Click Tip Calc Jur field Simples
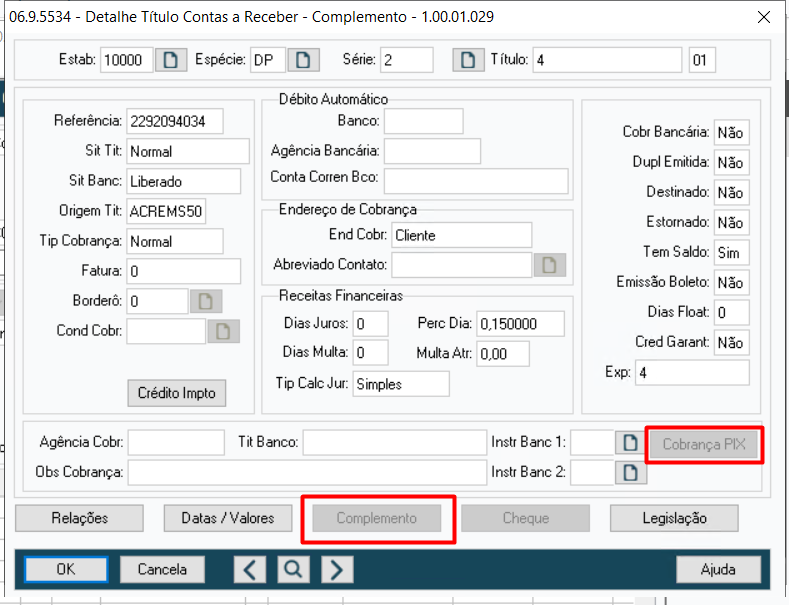Image resolution: width=789 pixels, height=605 pixels. tap(401, 384)
